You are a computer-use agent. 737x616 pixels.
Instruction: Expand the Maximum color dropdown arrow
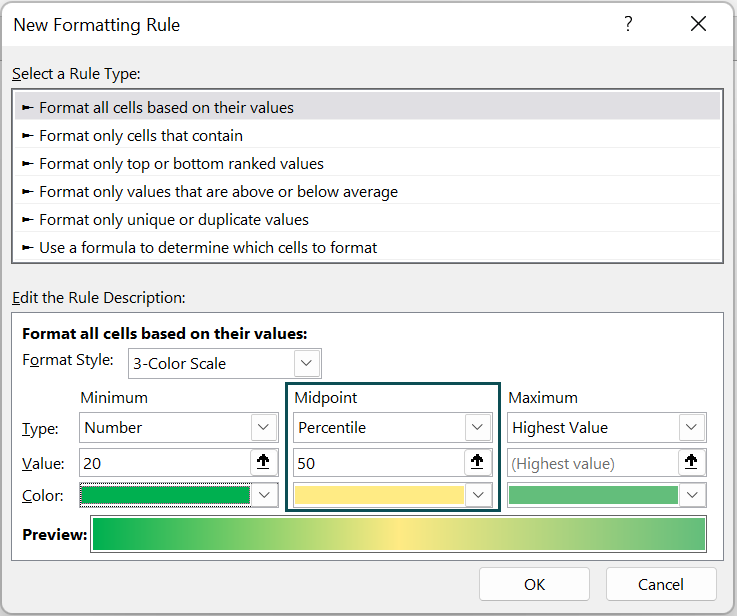coord(692,495)
